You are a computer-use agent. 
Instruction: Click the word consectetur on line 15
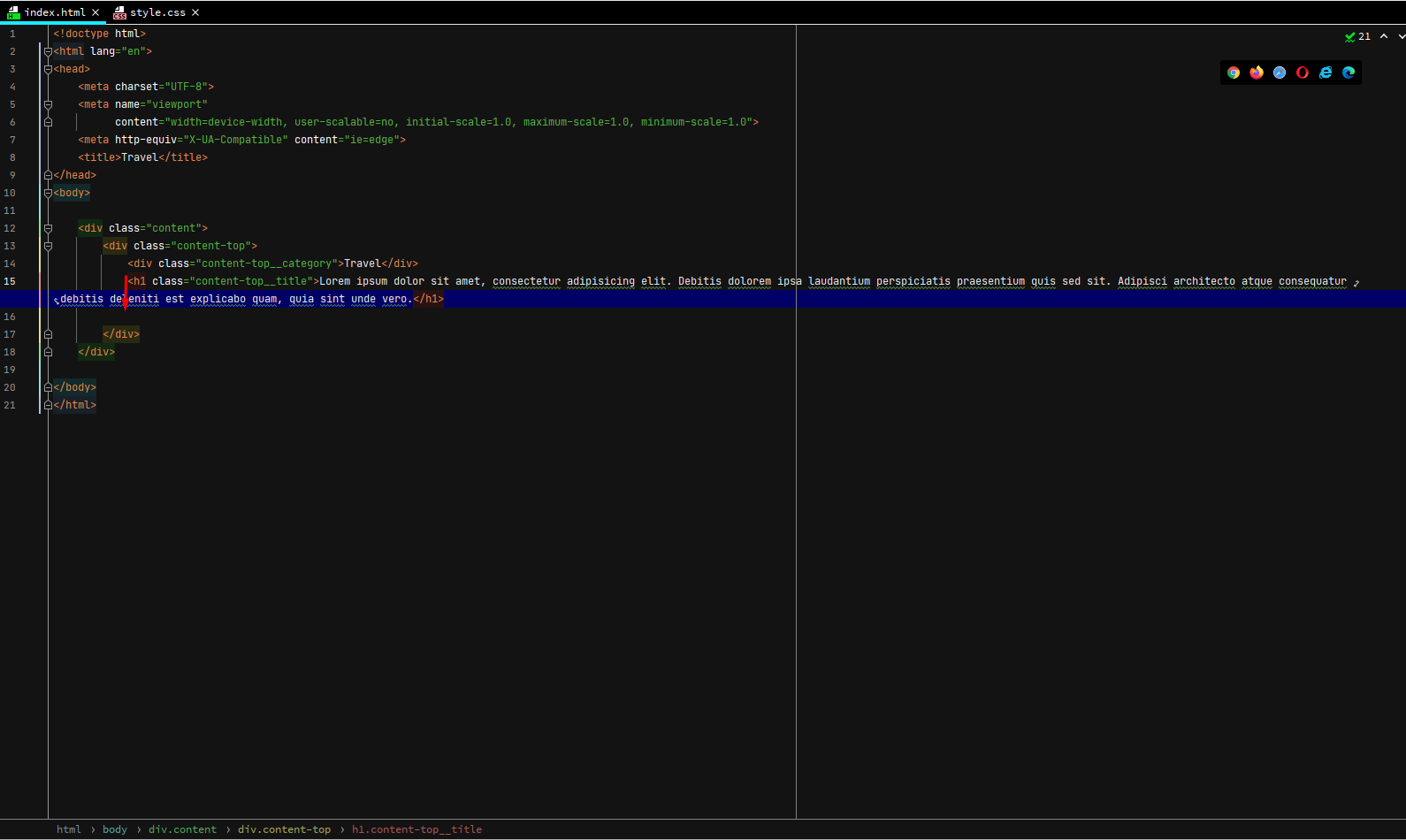coord(526,281)
